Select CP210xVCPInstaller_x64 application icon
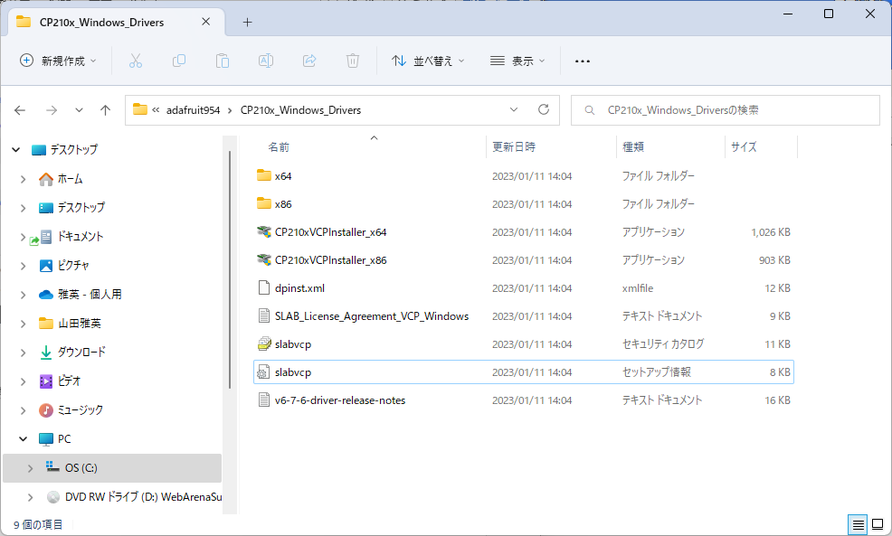The image size is (892, 536). (264, 232)
